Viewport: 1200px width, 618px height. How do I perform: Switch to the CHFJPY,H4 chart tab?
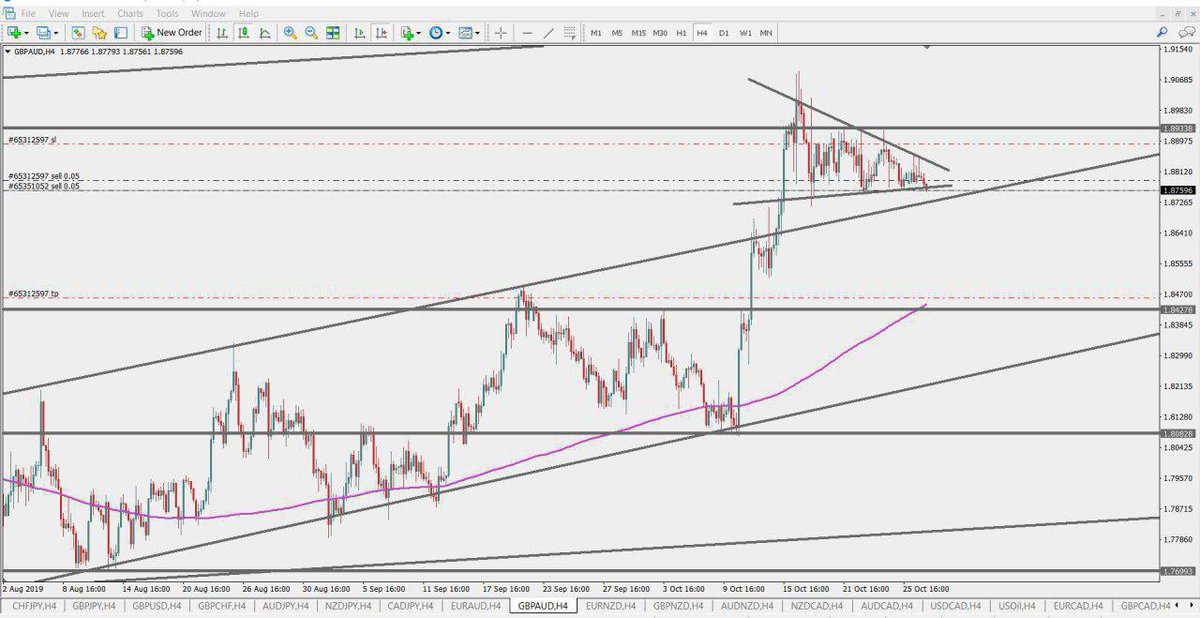coord(33,606)
